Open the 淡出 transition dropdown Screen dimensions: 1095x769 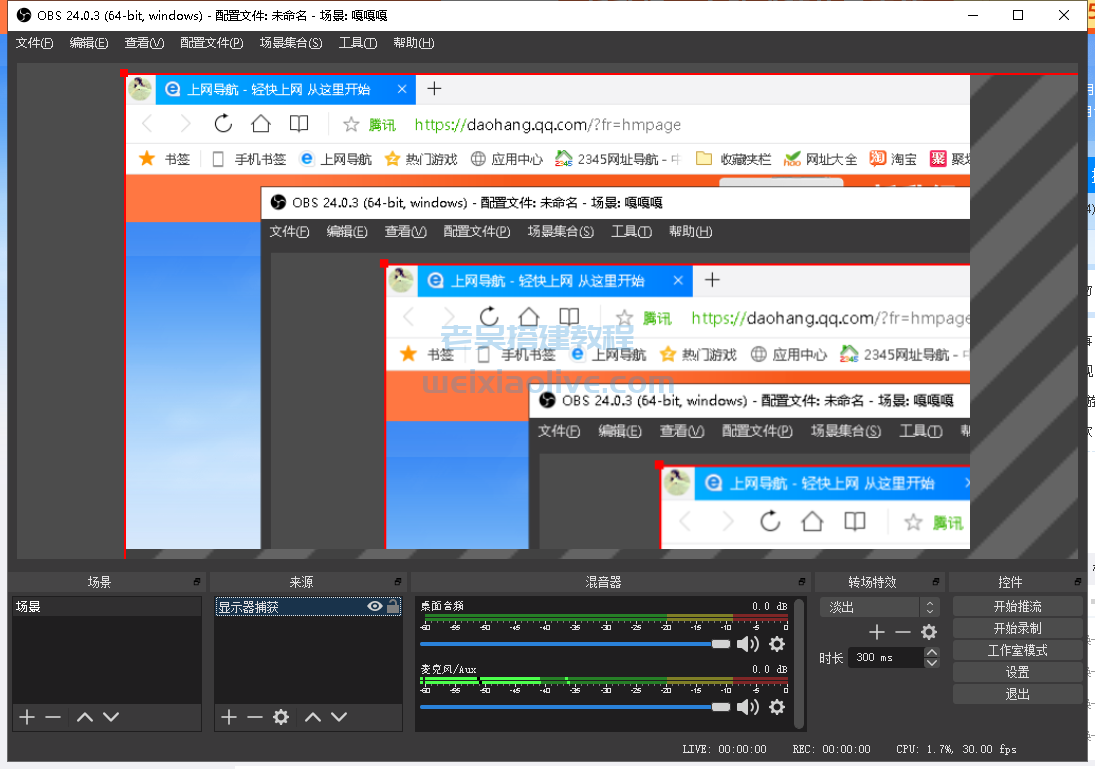click(880, 606)
